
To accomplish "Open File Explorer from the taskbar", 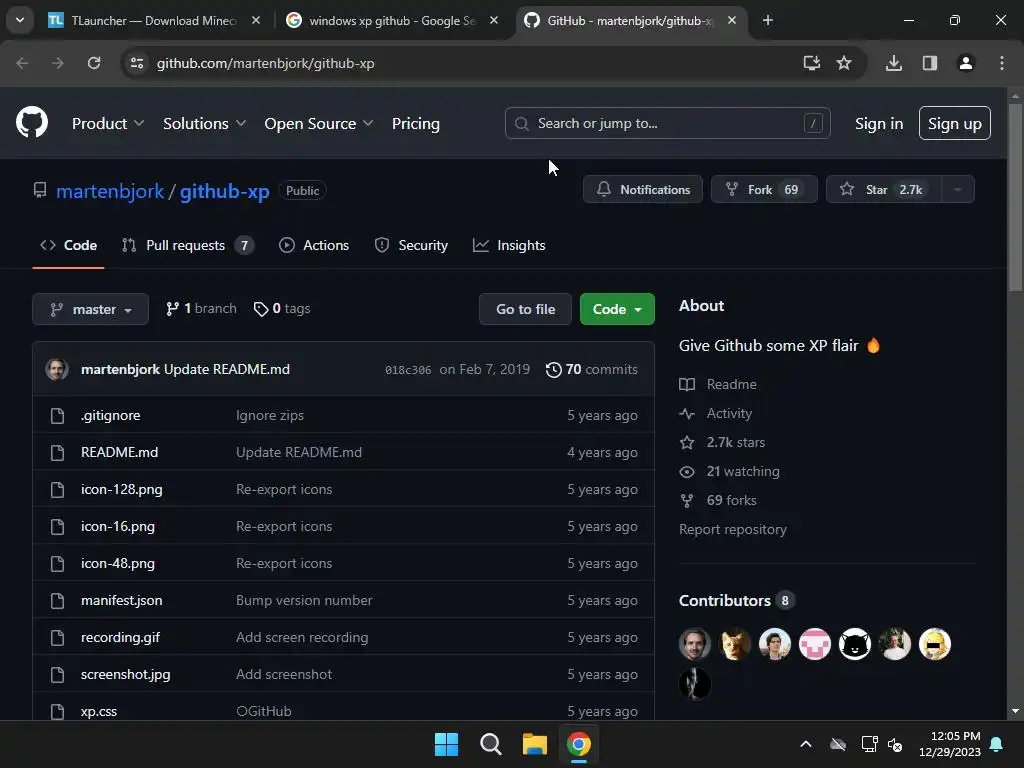I will point(535,744).
